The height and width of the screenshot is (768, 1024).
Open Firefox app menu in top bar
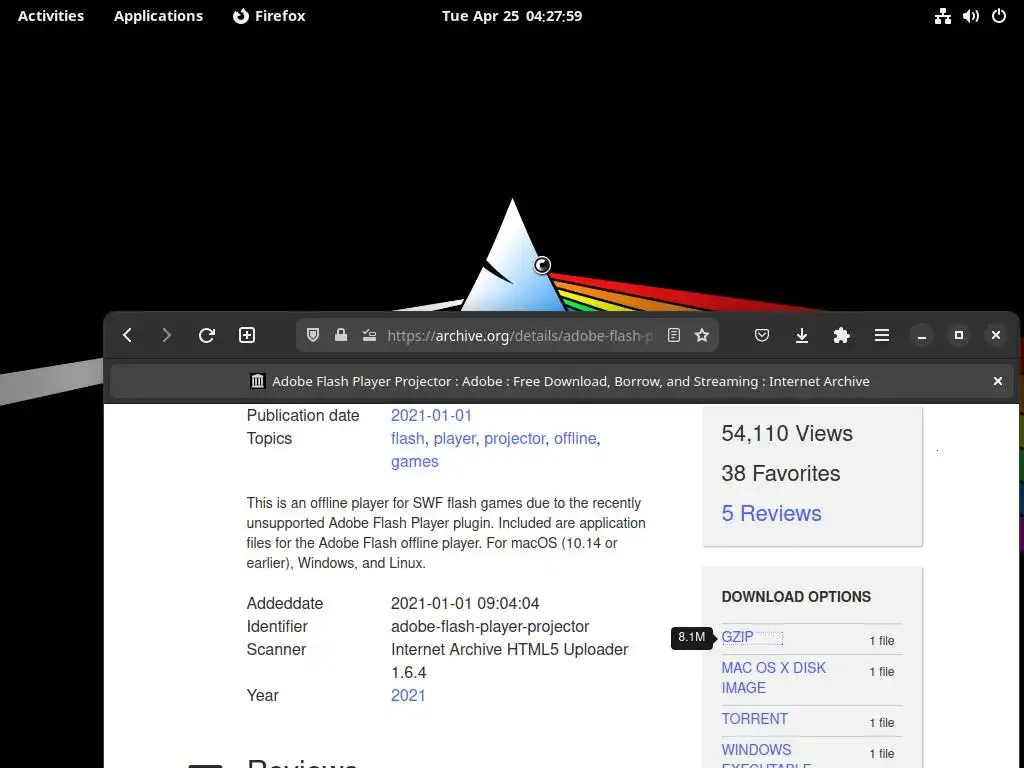coord(269,16)
